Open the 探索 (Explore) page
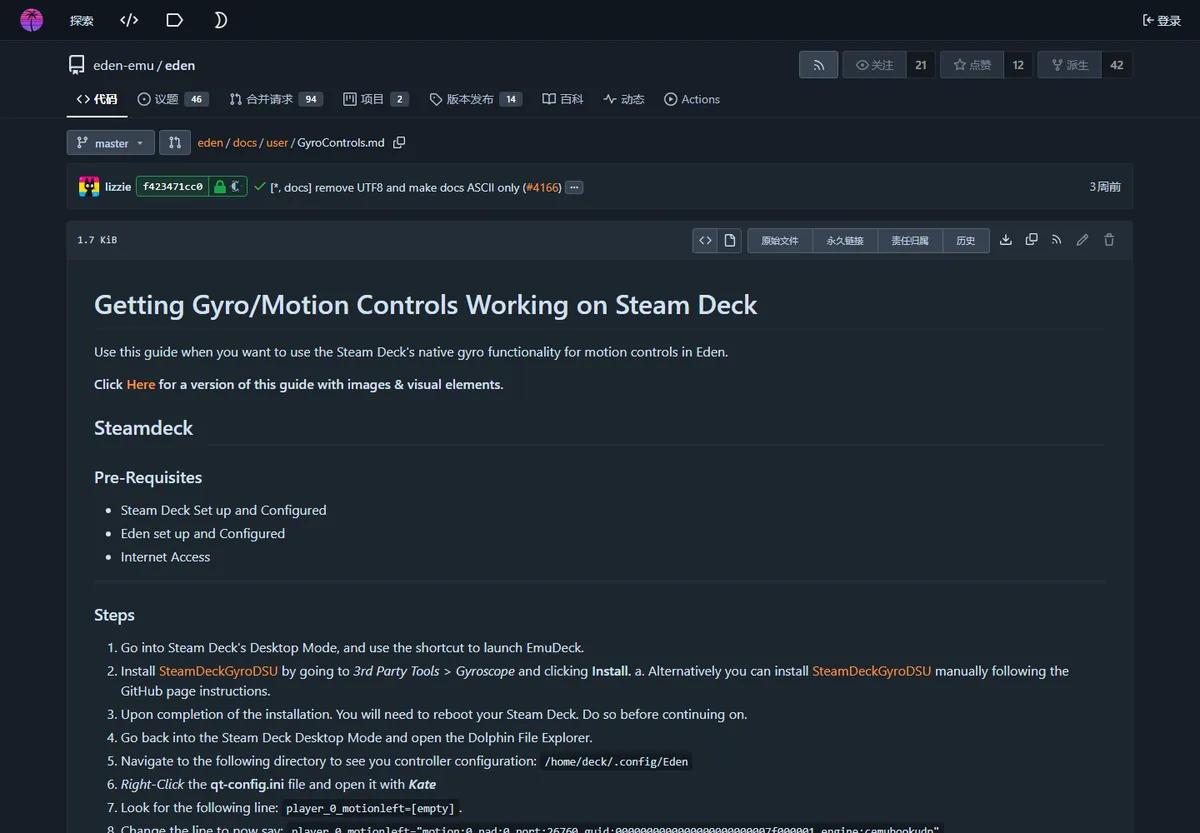This screenshot has width=1200, height=833. pyautogui.click(x=82, y=20)
